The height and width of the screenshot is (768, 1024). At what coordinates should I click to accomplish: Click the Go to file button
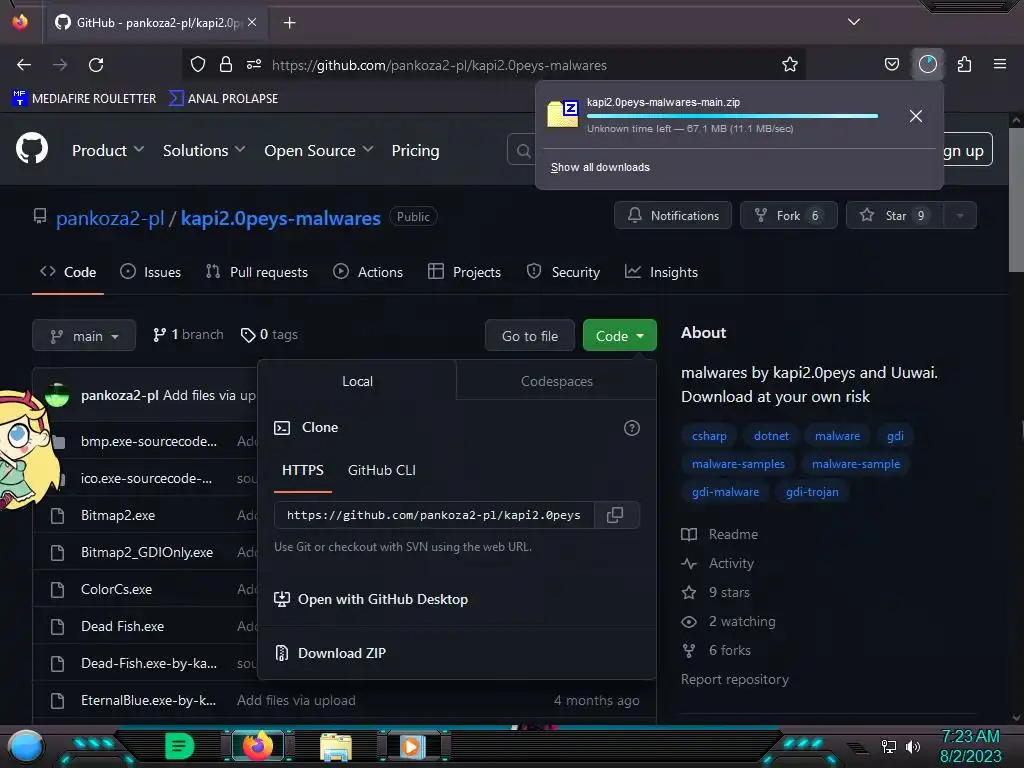point(530,336)
